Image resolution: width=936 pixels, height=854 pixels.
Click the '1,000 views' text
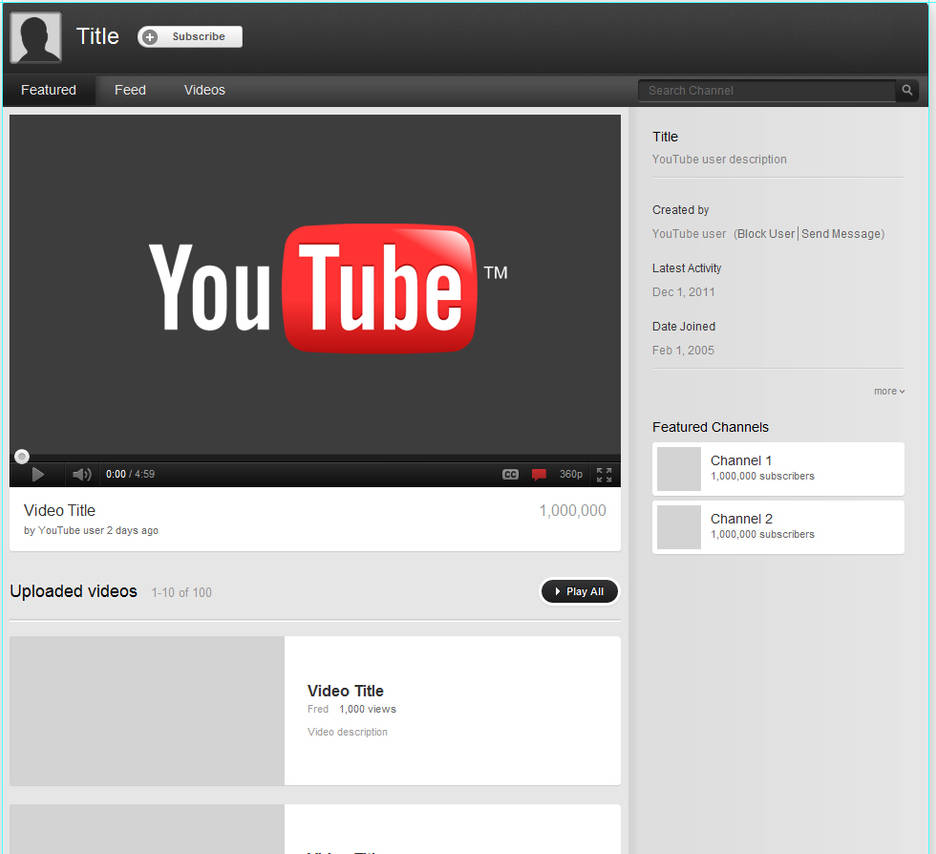click(368, 709)
